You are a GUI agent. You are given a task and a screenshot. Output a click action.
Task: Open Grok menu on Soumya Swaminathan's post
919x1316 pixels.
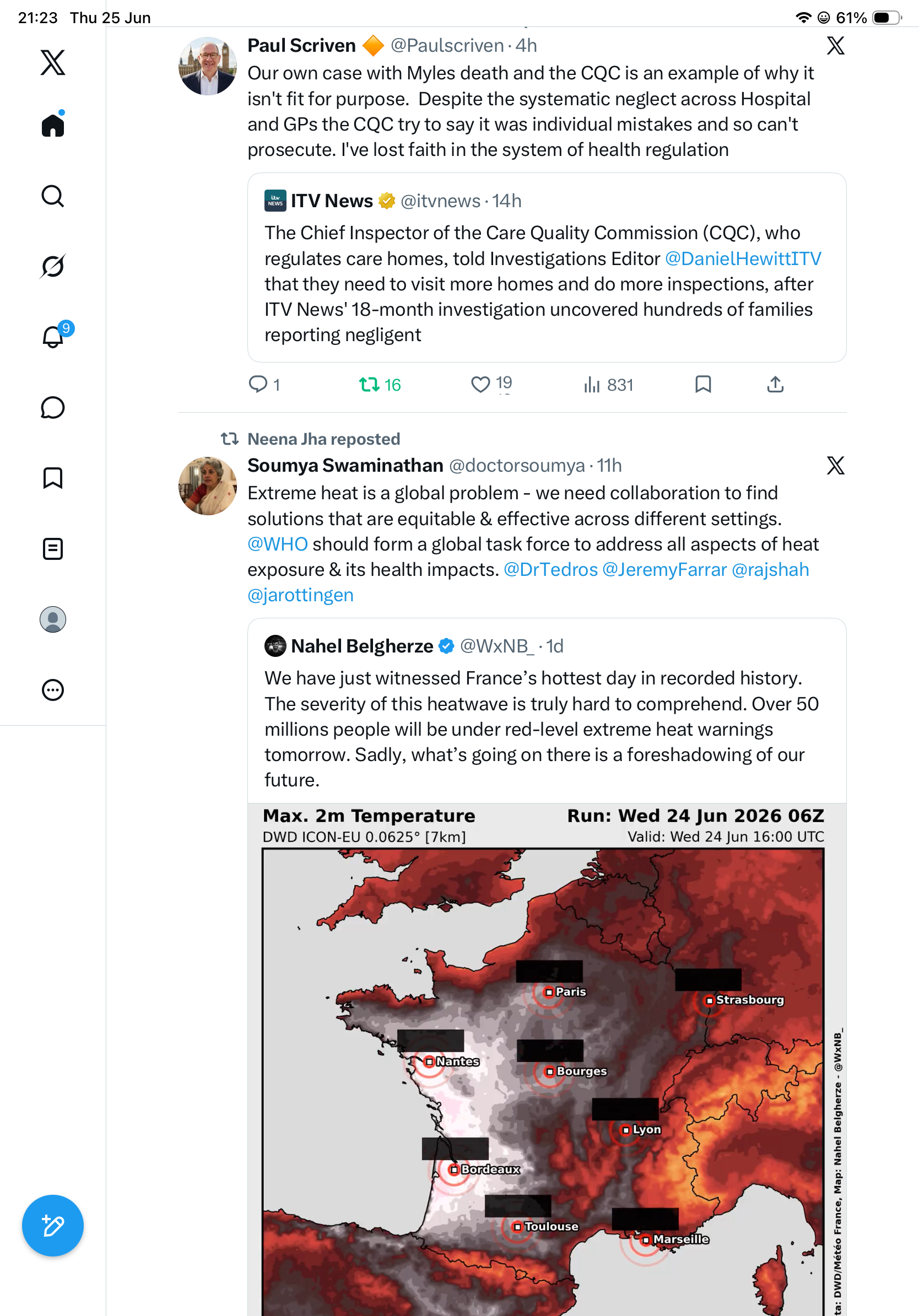pyautogui.click(x=835, y=466)
